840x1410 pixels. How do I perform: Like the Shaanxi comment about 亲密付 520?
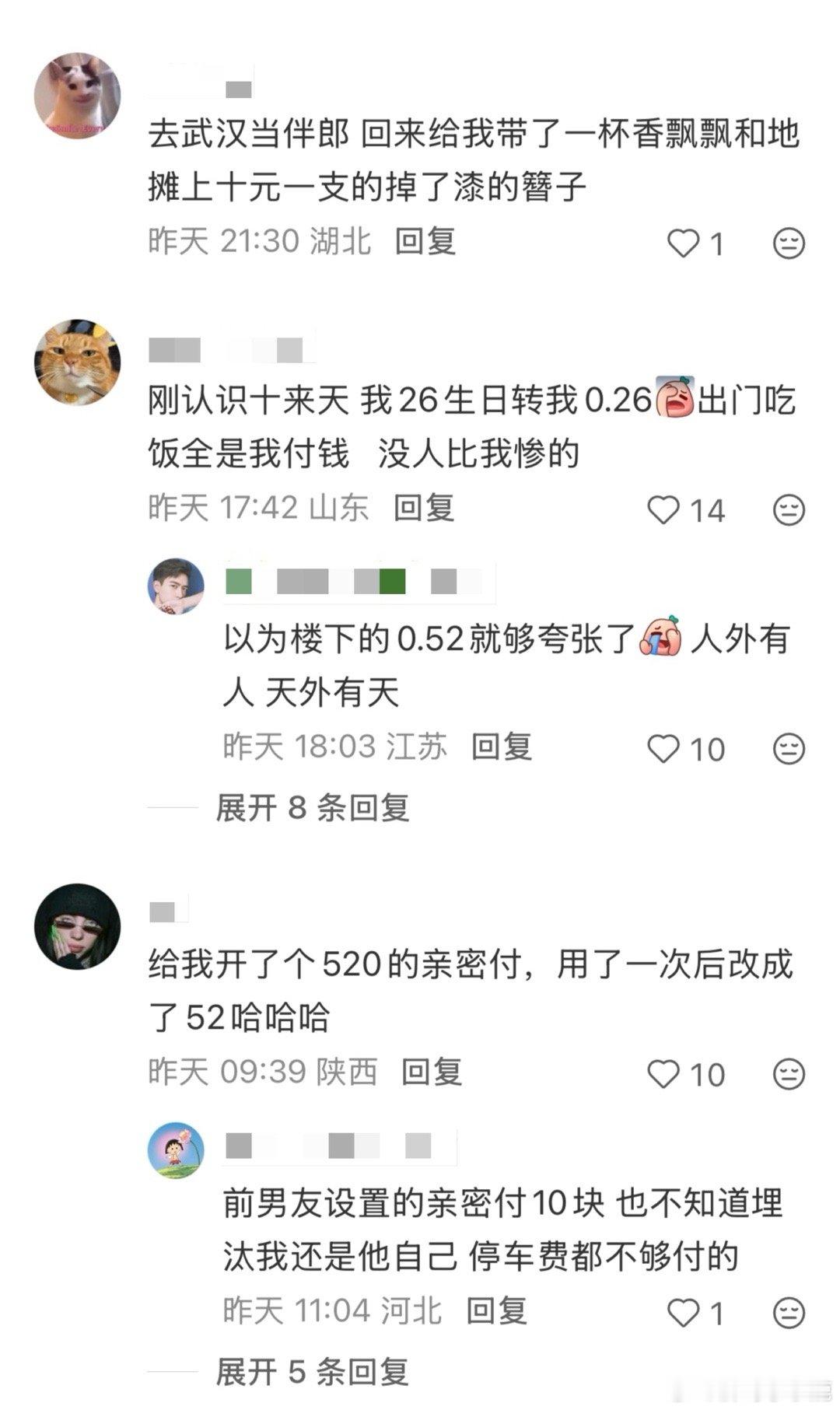663,1074
